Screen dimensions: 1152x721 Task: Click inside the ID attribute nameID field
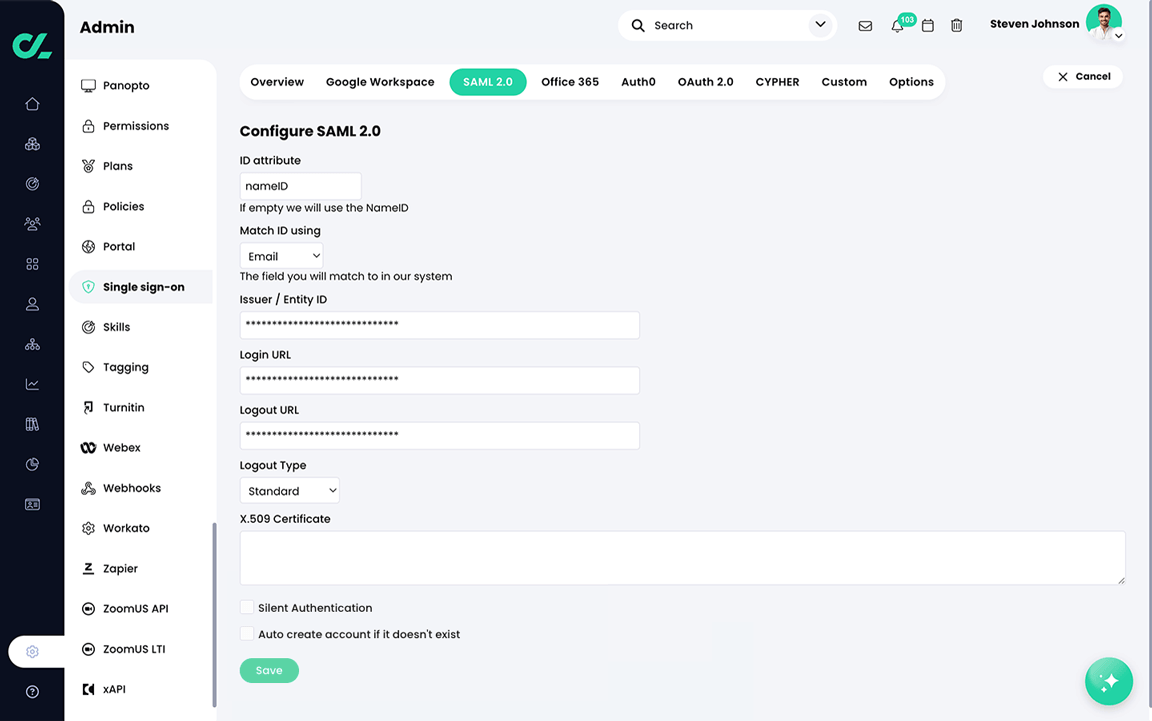coord(300,185)
